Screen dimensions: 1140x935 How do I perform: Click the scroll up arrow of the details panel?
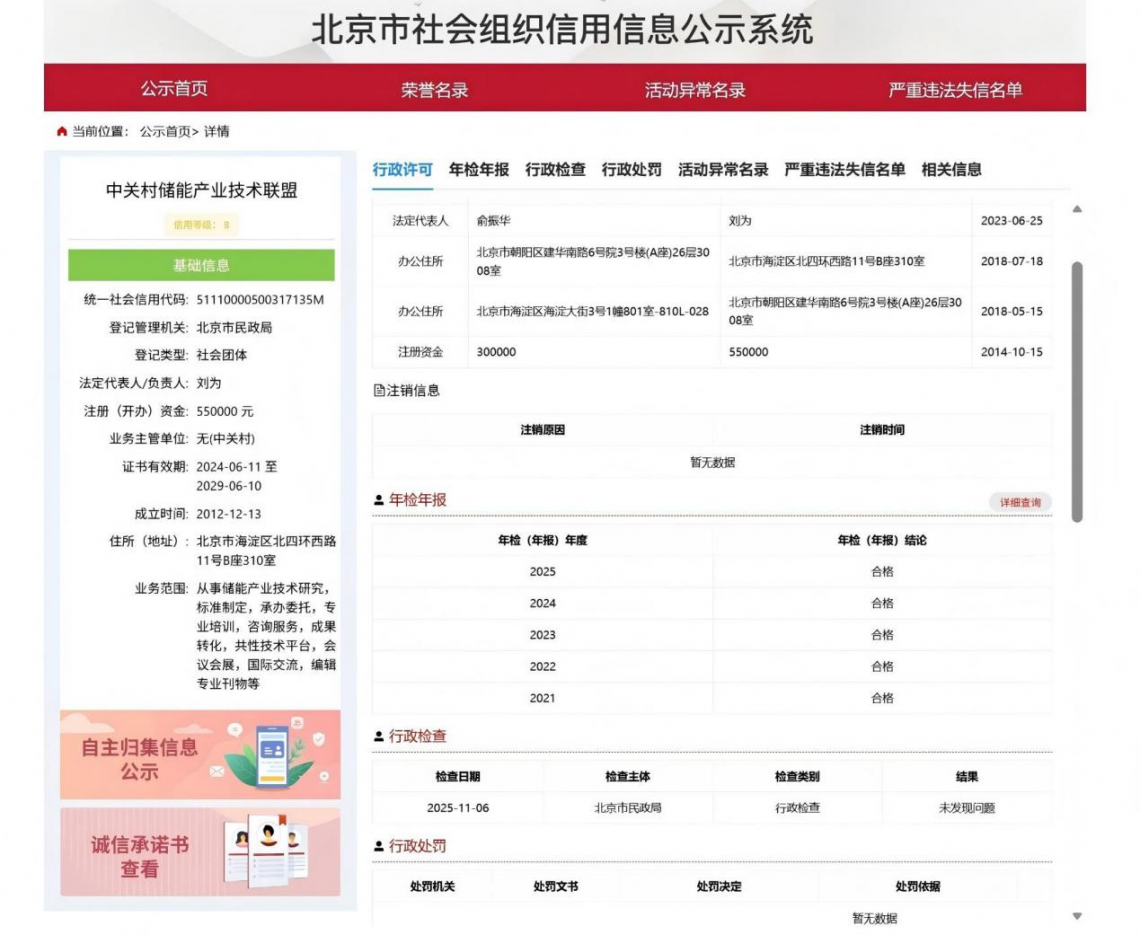(1077, 209)
